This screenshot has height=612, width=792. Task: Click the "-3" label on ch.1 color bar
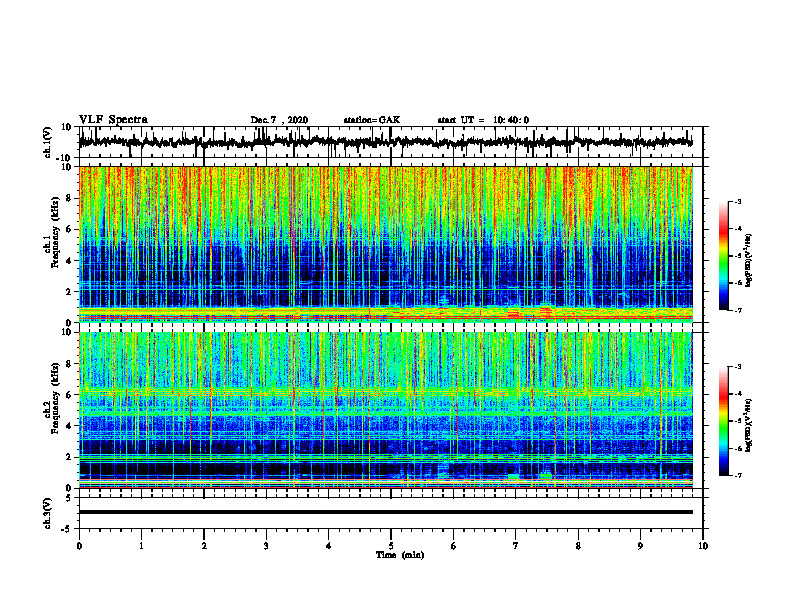pos(737,201)
